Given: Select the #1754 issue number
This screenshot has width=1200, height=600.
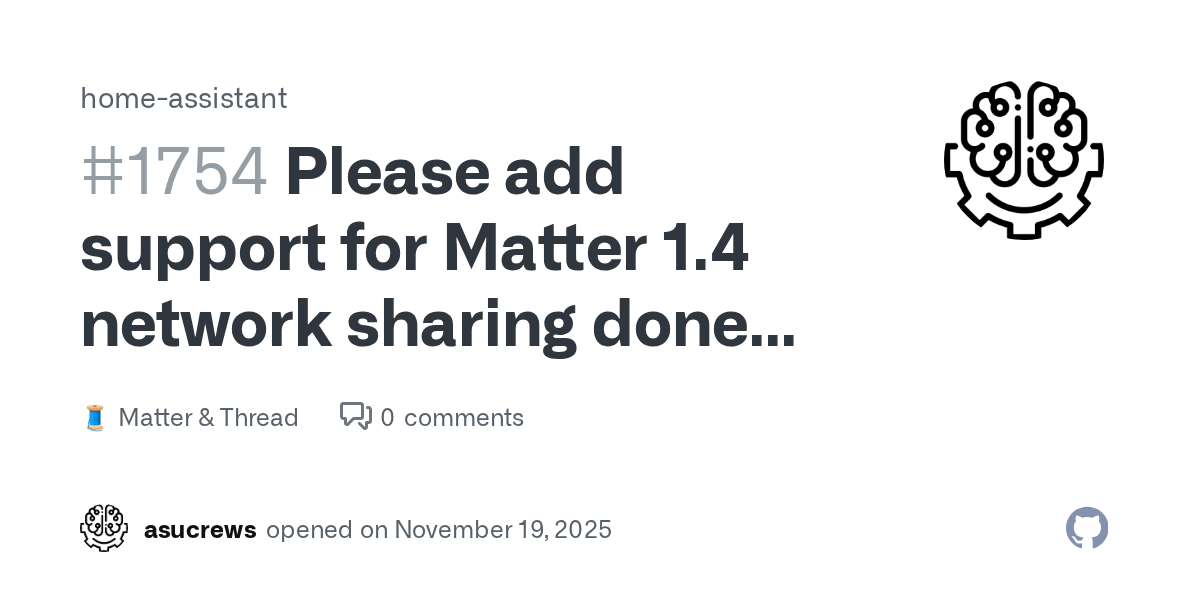Looking at the screenshot, I should [x=174, y=172].
